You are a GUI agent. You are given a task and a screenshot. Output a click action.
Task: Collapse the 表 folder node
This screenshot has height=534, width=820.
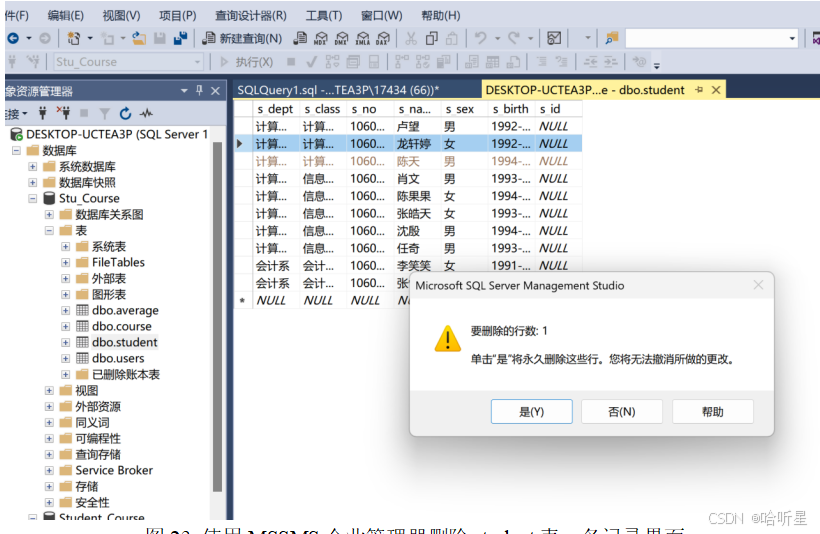click(49, 231)
